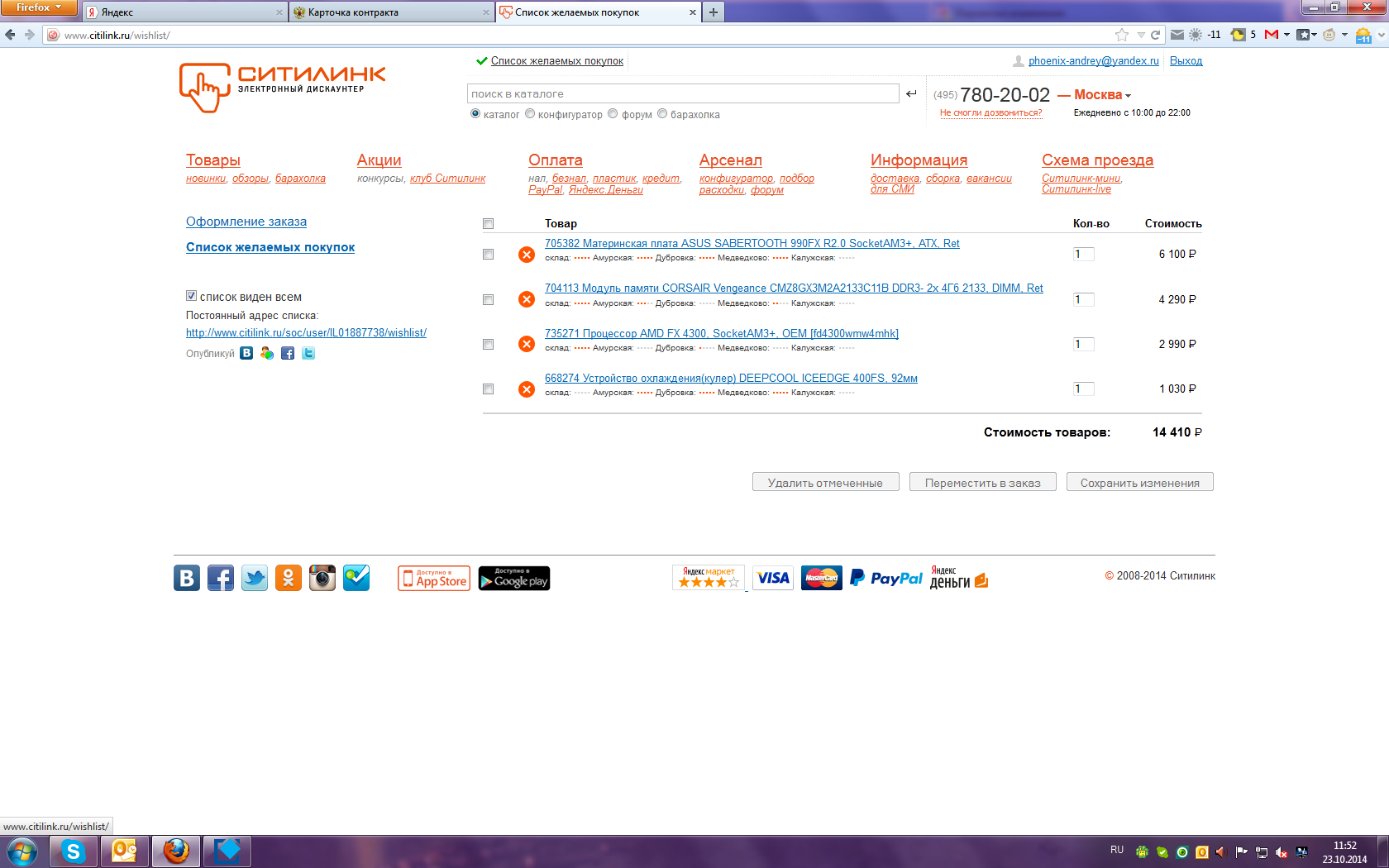This screenshot has width=1389, height=868.
Task: Open Twitter page from footer icons
Action: [x=255, y=578]
